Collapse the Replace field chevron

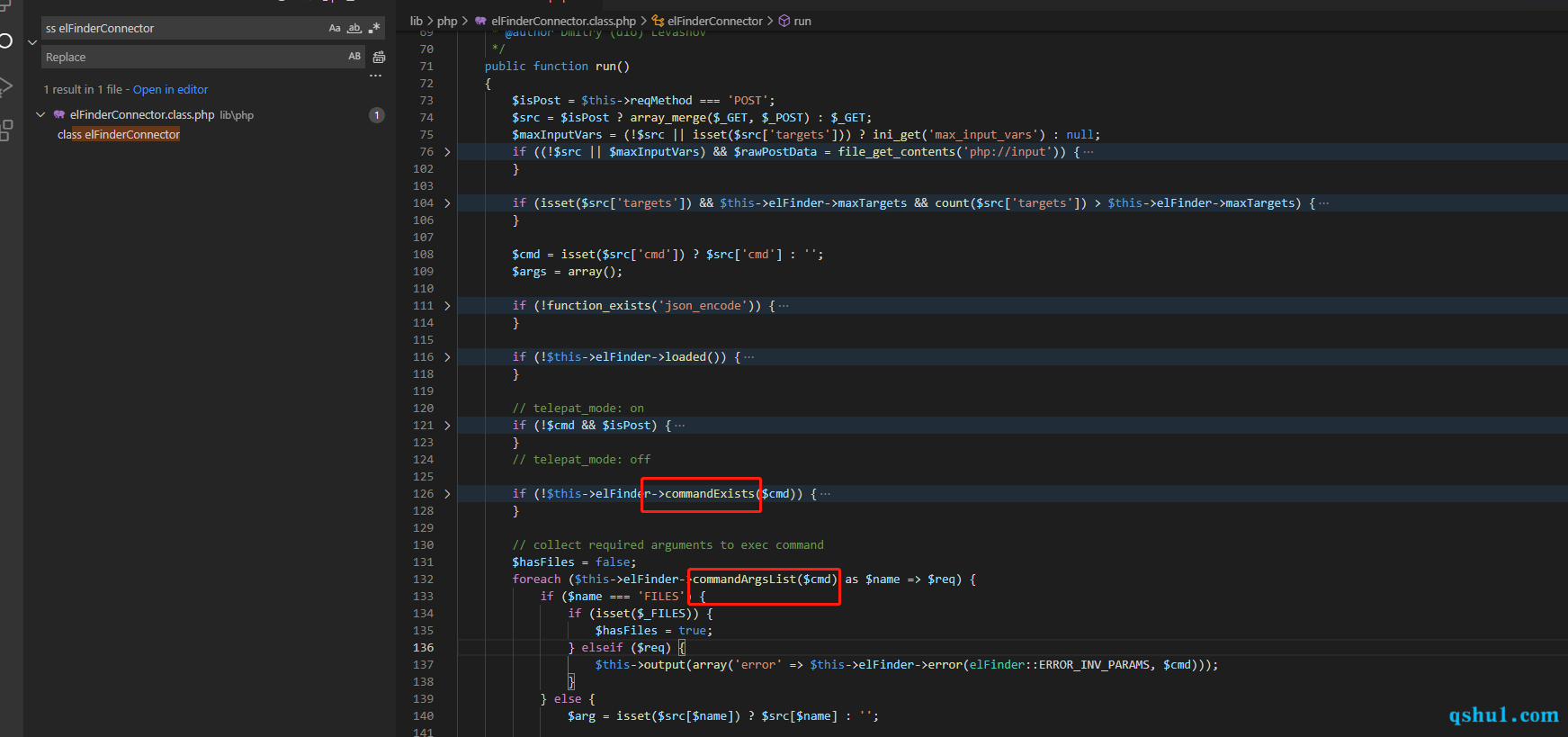coord(32,42)
